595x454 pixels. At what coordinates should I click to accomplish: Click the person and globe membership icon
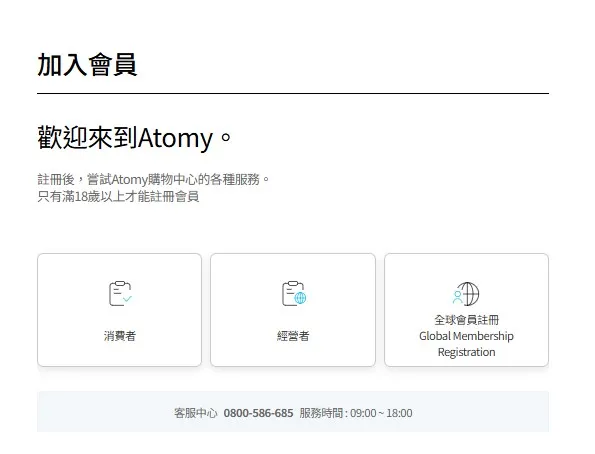(466, 293)
